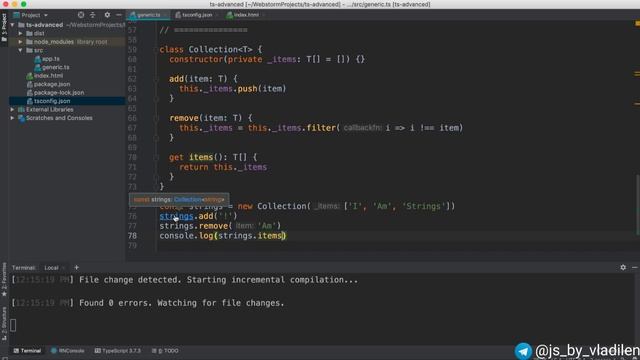The width and height of the screenshot is (640, 360).
Task: Collapse the ts-advanced root folder
Action: (x=13, y=25)
